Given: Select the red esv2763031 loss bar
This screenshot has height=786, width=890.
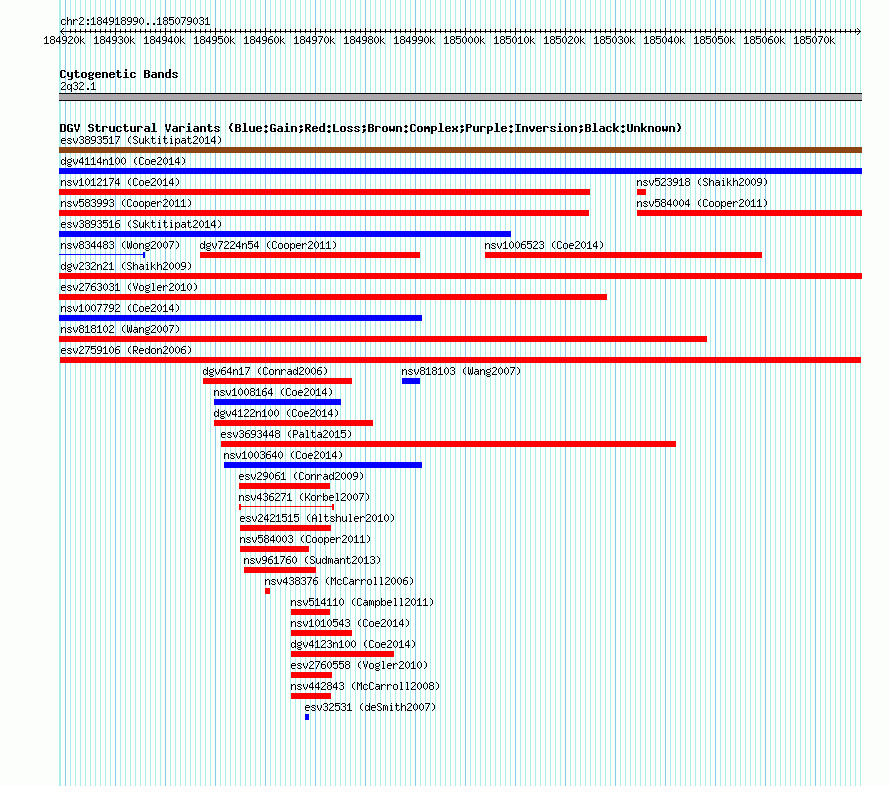Looking at the screenshot, I should [x=333, y=297].
